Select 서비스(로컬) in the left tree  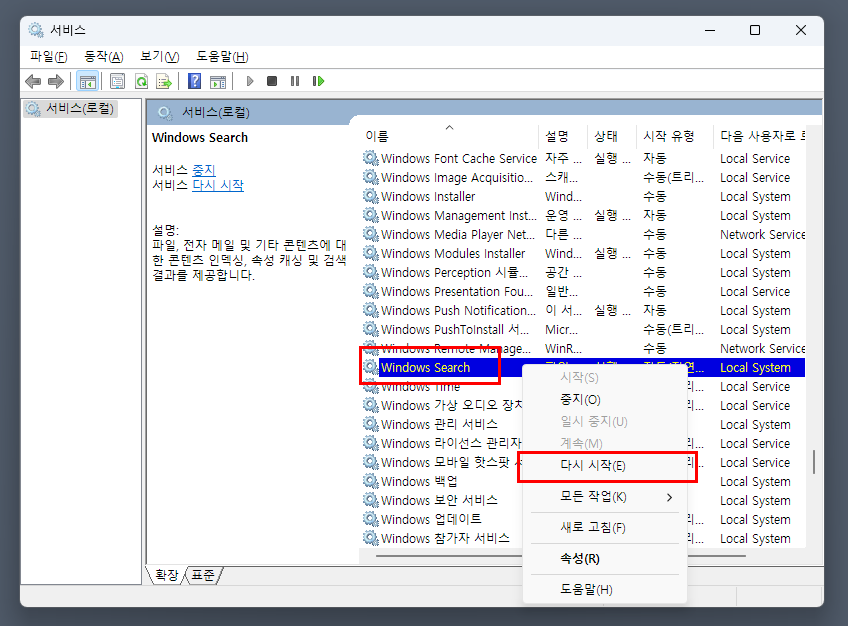point(71,109)
